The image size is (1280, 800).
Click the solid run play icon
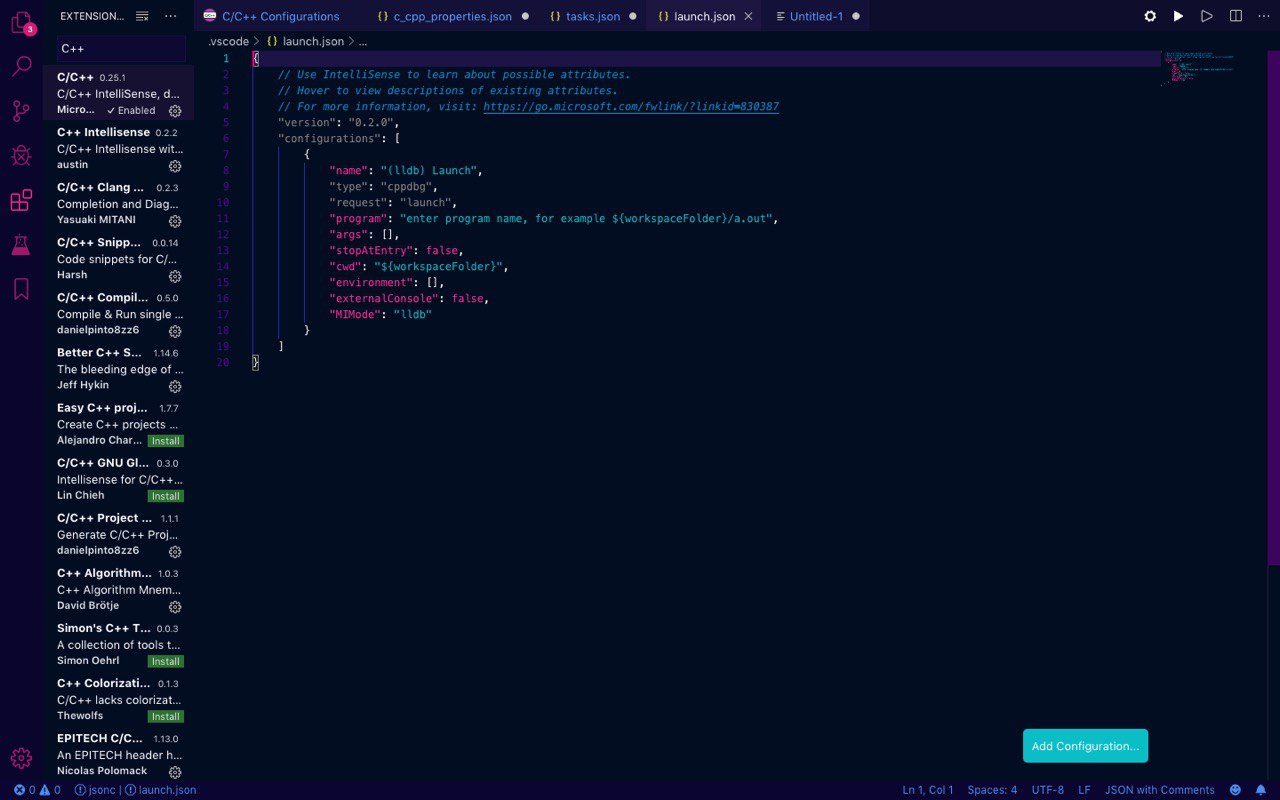tap(1178, 16)
